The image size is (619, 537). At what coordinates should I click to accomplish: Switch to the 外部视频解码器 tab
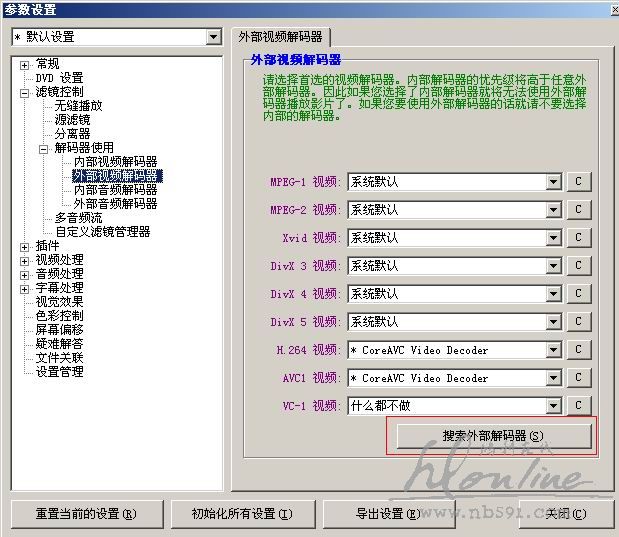(x=279, y=37)
